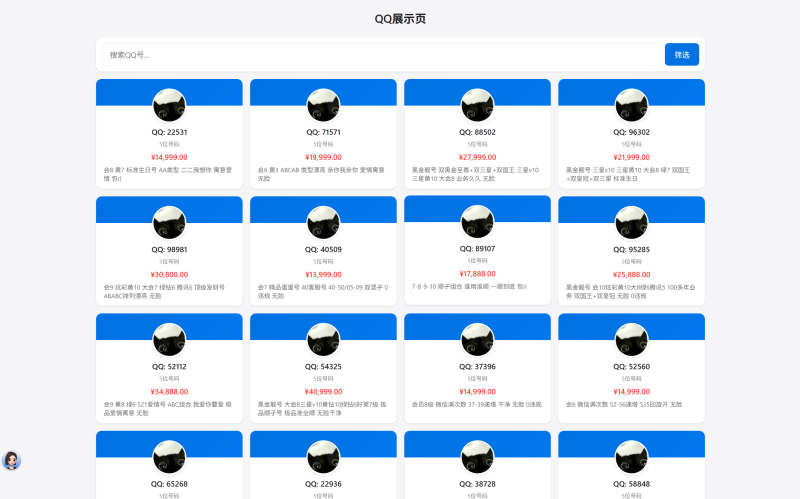Image resolution: width=800 pixels, height=499 pixels.
Task: Click the avatar on QQ 22936 card
Action: point(323,457)
